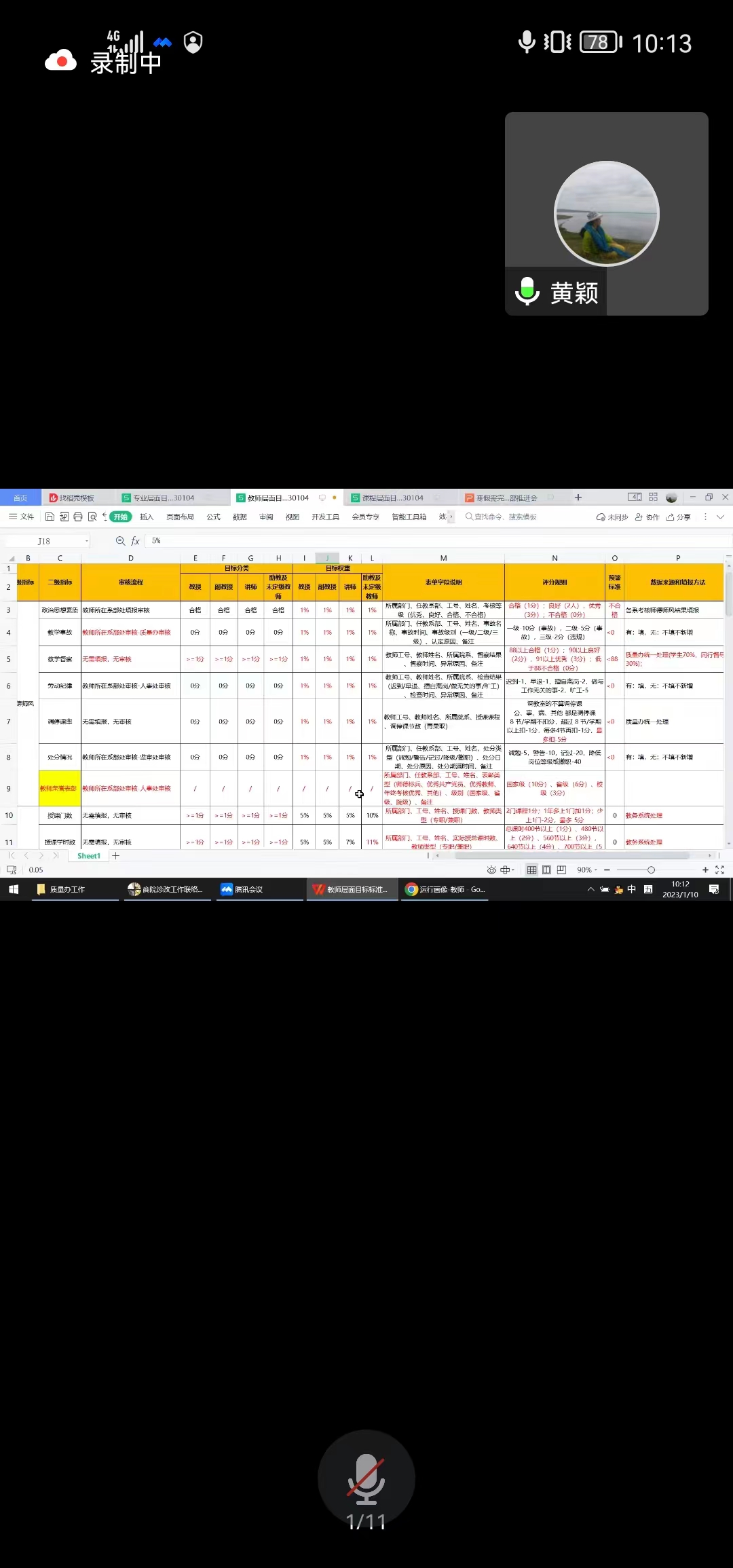
Task: Click the formula bar showing 5%
Action: pos(438,541)
